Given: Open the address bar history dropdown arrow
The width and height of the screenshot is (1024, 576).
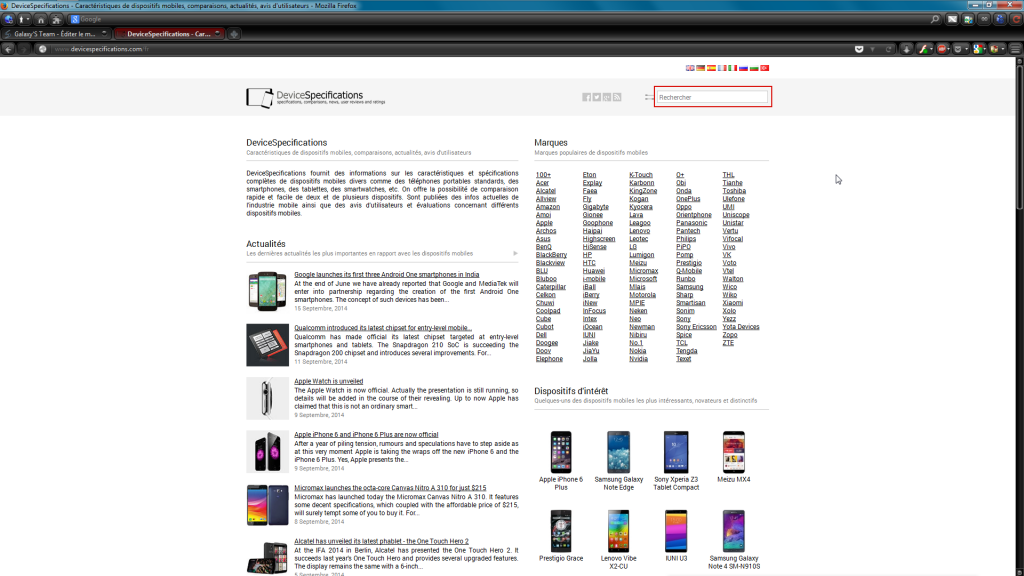Looking at the screenshot, I should (x=872, y=49).
